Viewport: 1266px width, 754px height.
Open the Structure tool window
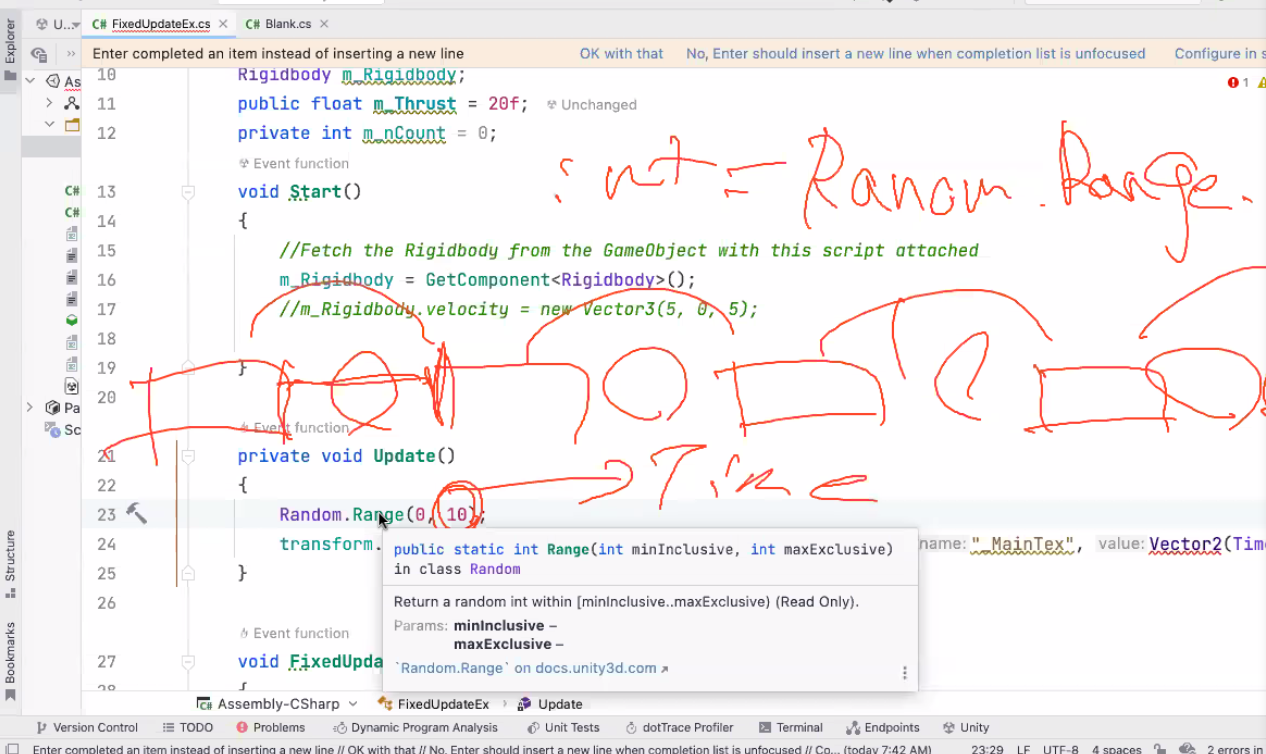10,563
